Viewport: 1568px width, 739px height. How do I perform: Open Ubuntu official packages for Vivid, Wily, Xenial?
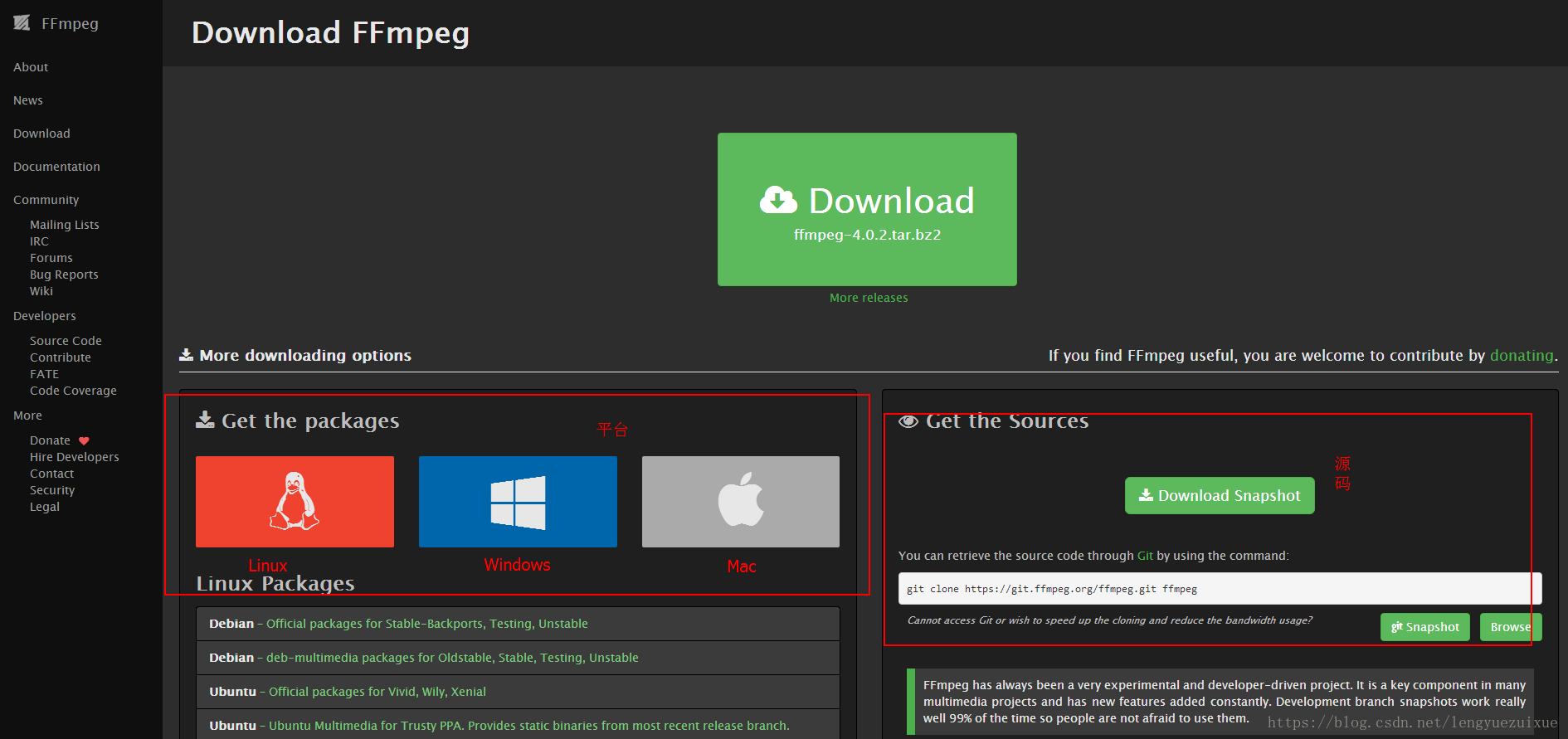(x=377, y=692)
